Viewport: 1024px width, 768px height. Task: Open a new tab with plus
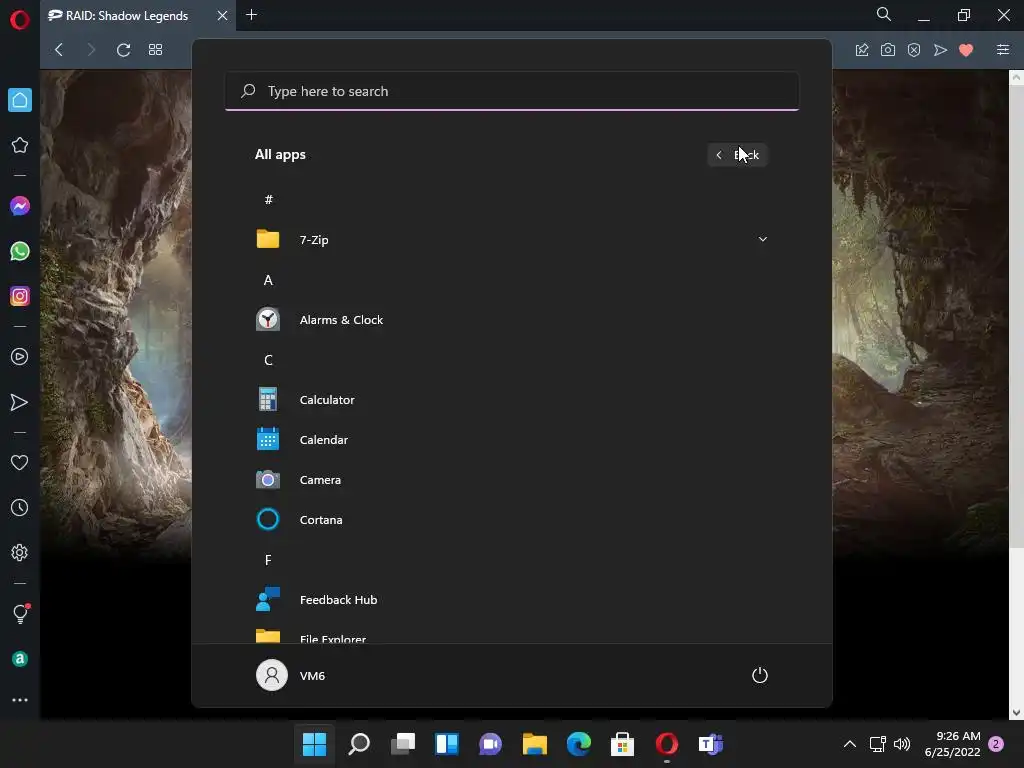pos(251,14)
